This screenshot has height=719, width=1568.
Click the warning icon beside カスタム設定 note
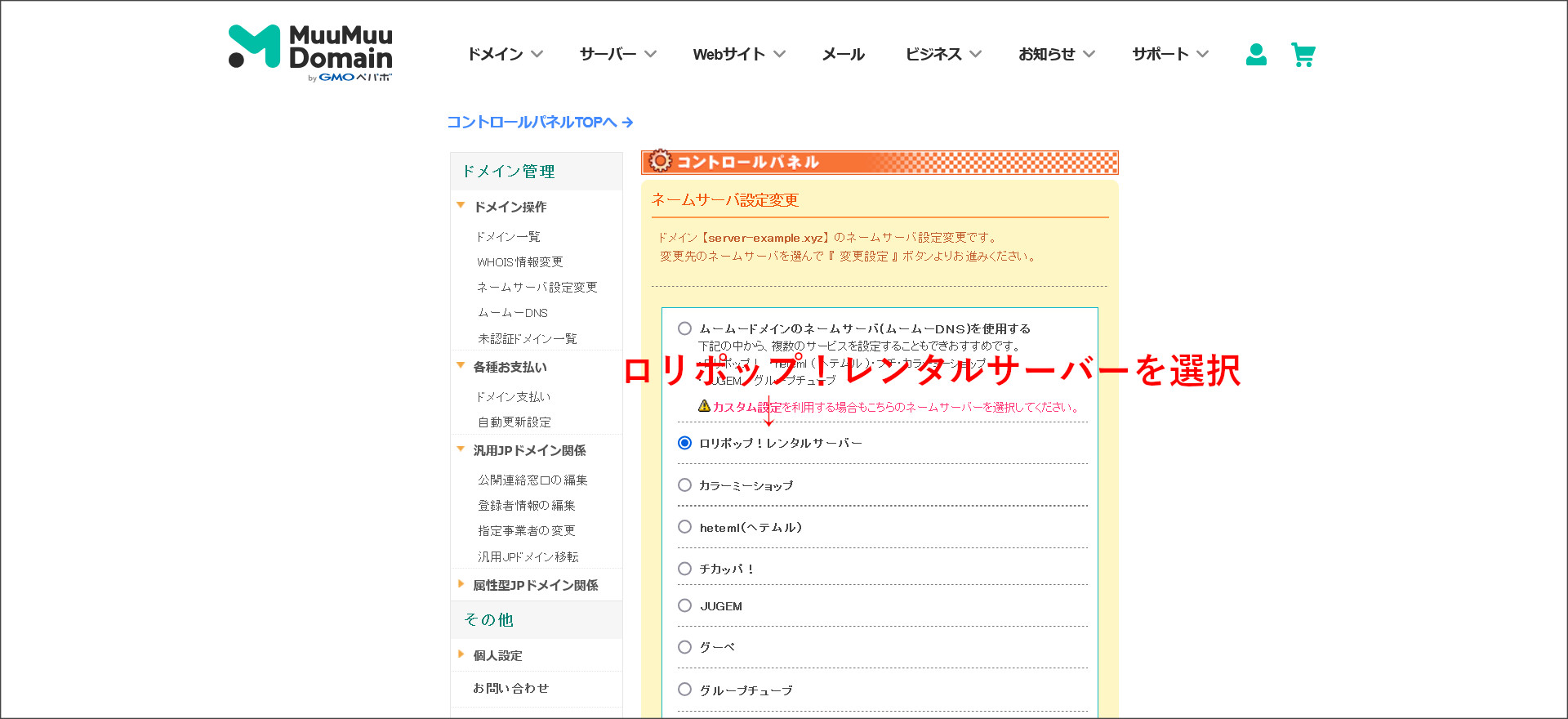704,405
